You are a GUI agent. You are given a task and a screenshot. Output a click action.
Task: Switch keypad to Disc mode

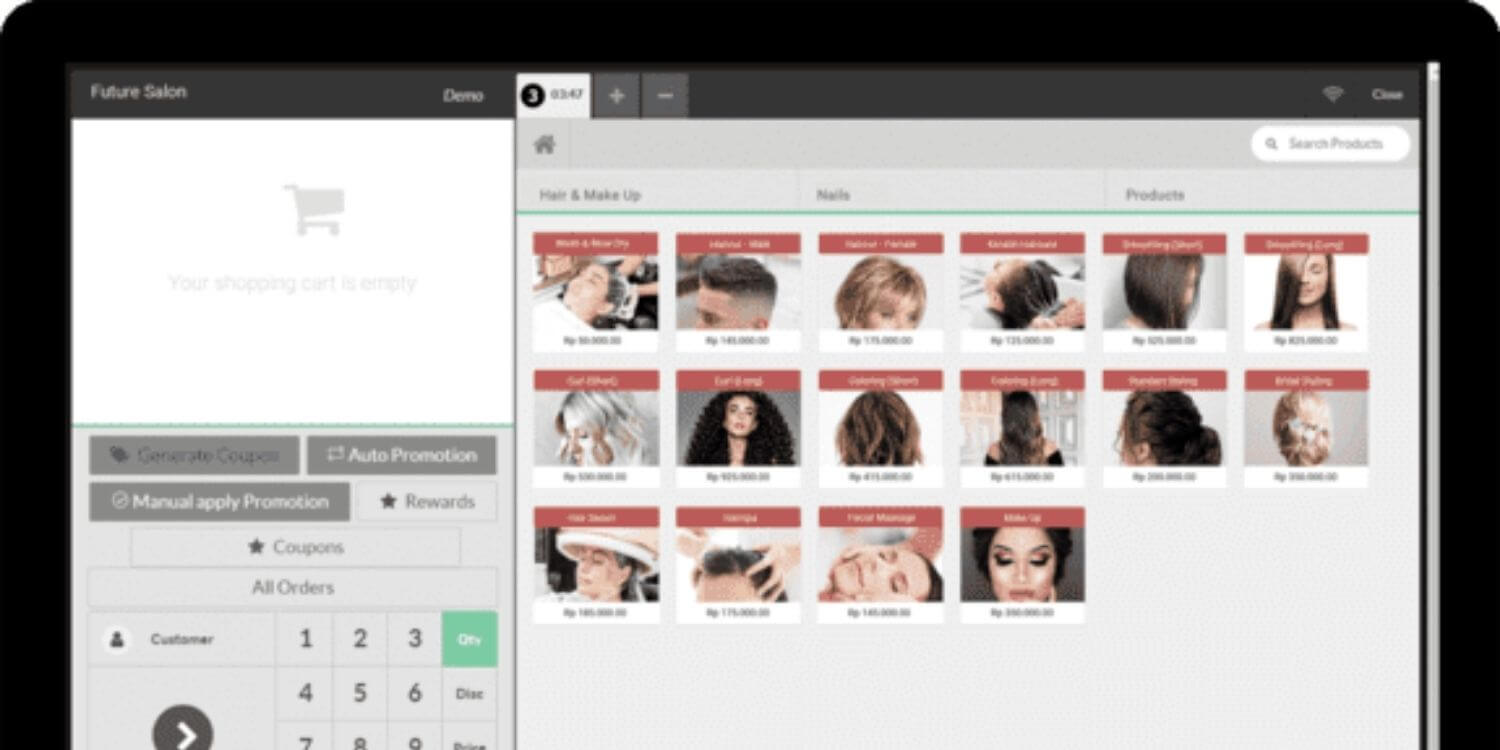469,693
